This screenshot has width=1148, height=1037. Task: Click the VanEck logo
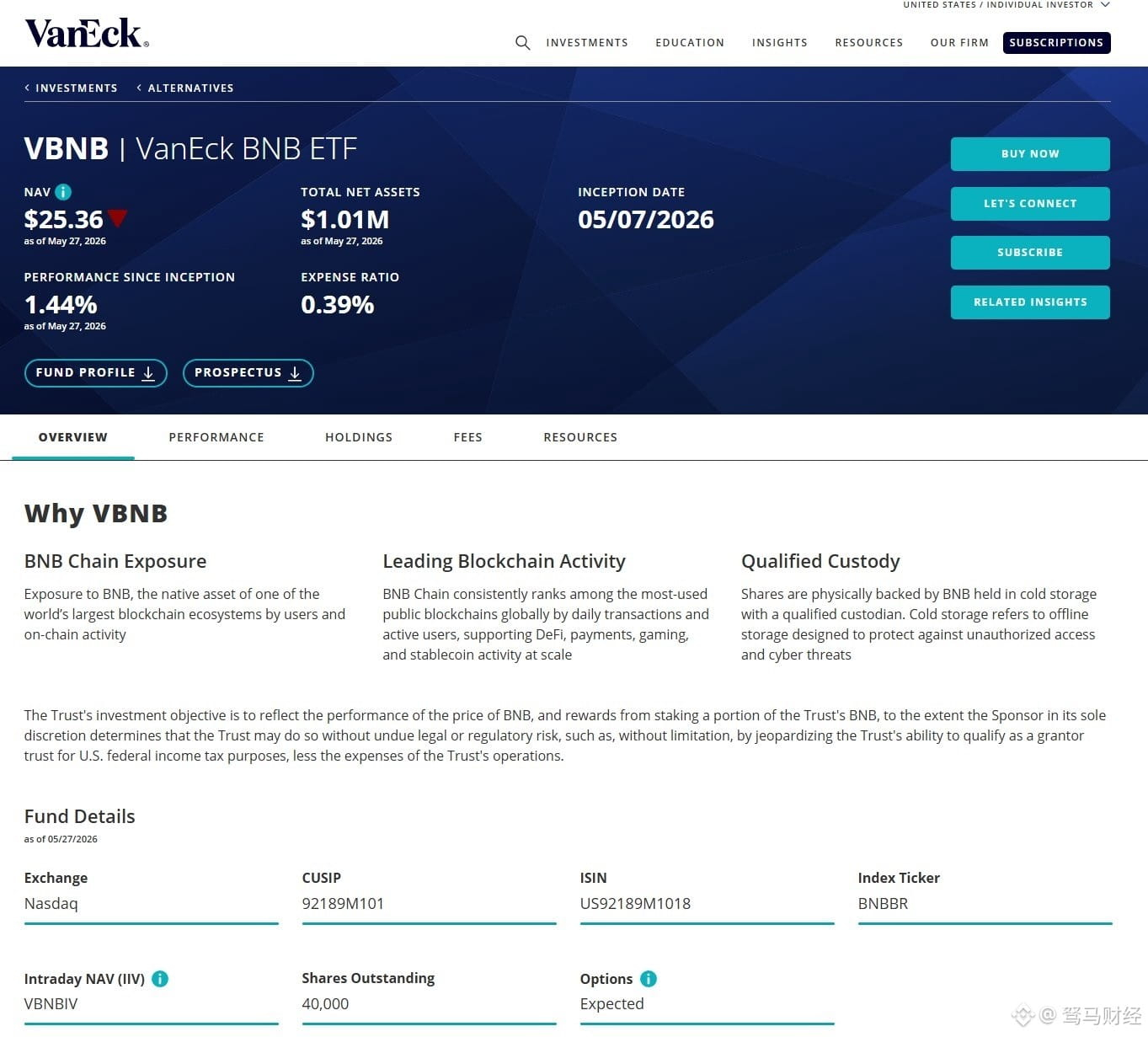tap(87, 33)
